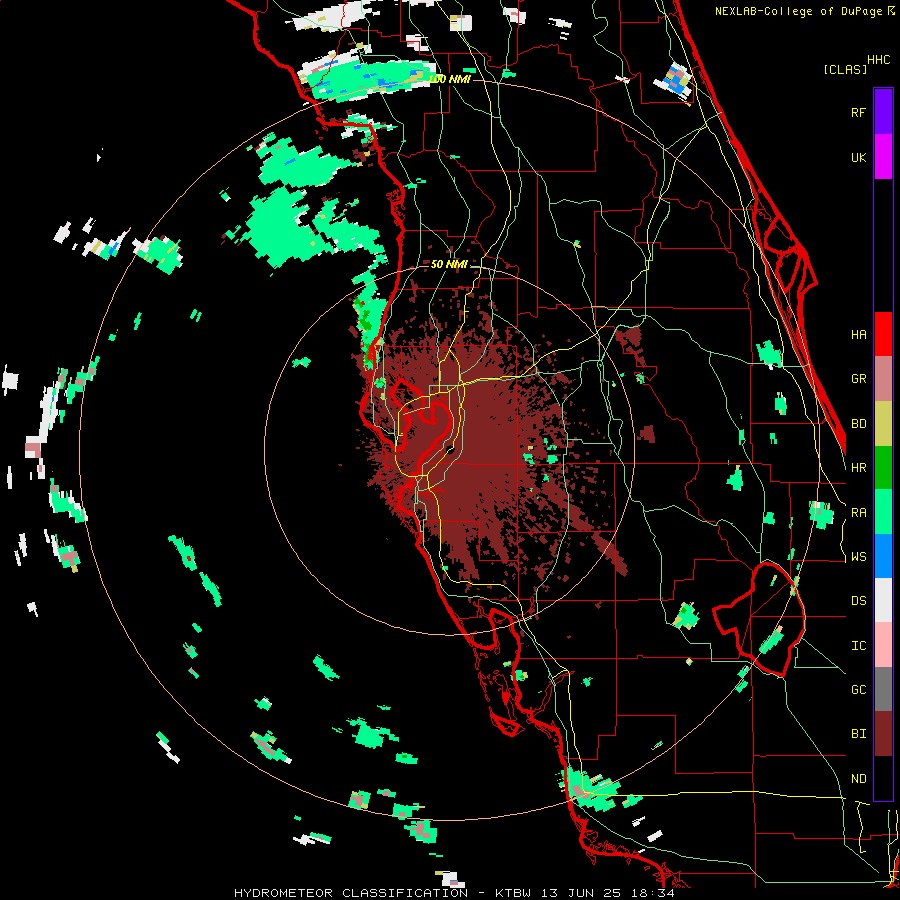Click the 'IC' legend label
The height and width of the screenshot is (900, 900).
[x=858, y=645]
